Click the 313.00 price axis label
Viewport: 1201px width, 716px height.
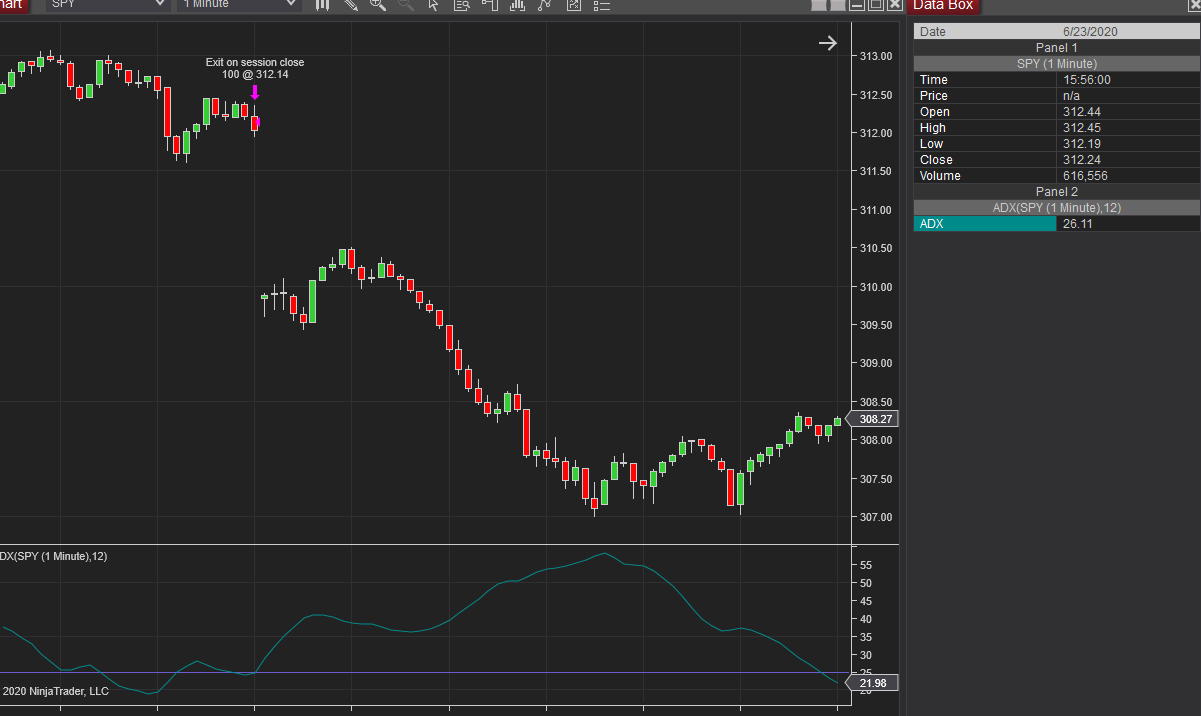(875, 56)
